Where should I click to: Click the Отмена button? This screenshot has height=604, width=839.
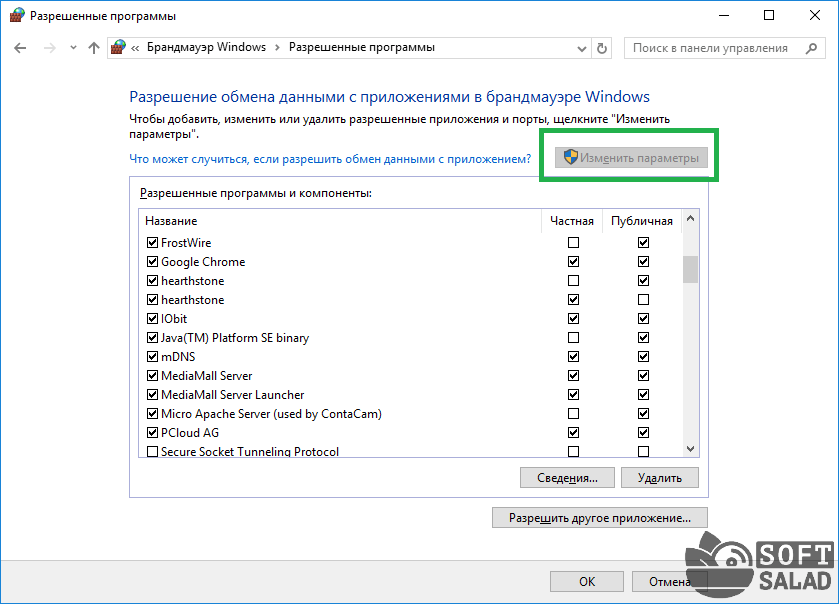tap(669, 582)
